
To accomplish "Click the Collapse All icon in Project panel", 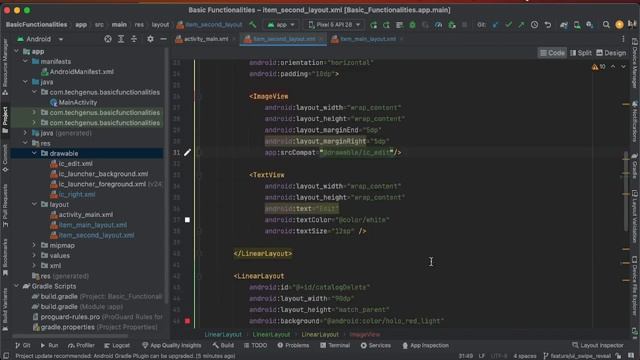I will click(134, 39).
